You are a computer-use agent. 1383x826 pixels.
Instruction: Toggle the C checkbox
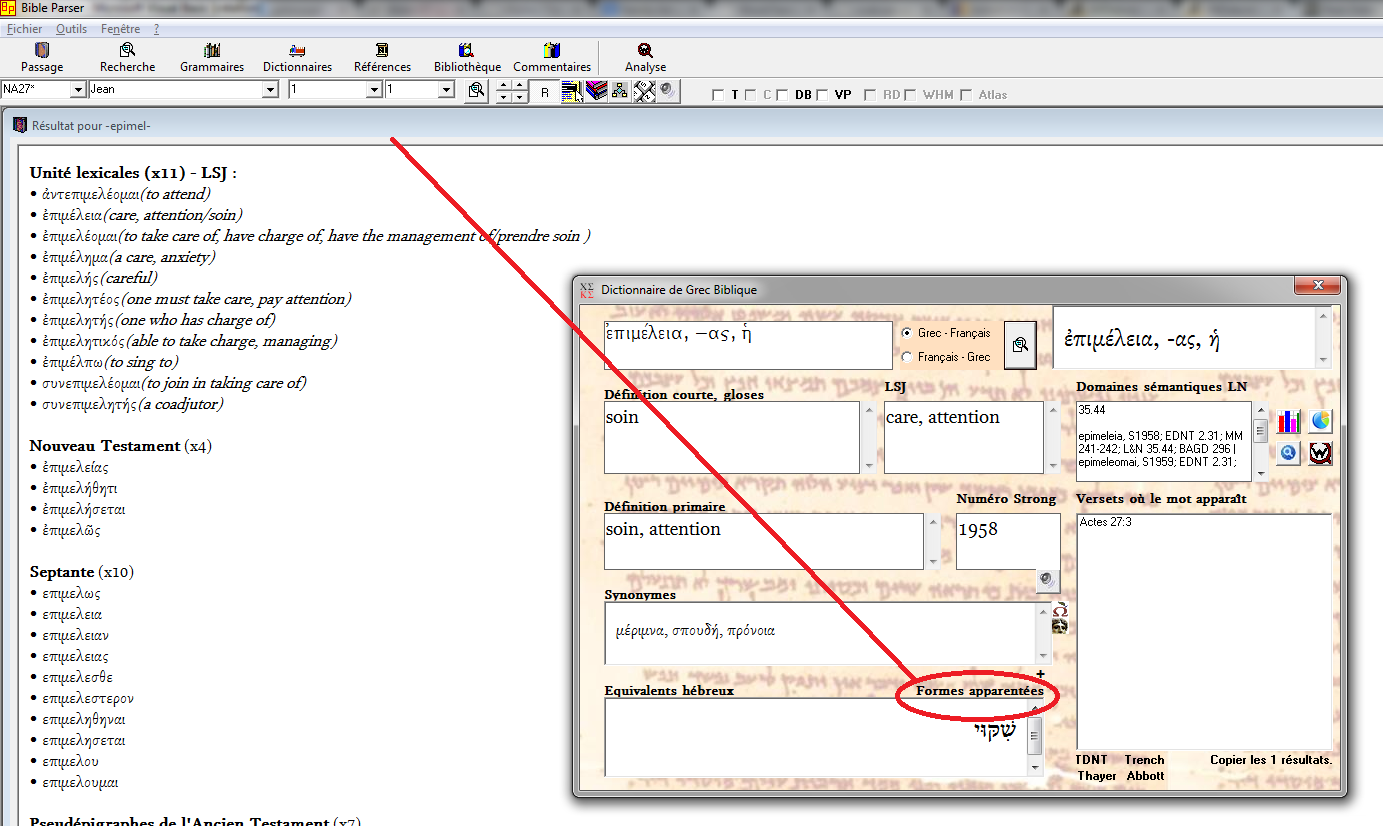pyautogui.click(x=751, y=95)
